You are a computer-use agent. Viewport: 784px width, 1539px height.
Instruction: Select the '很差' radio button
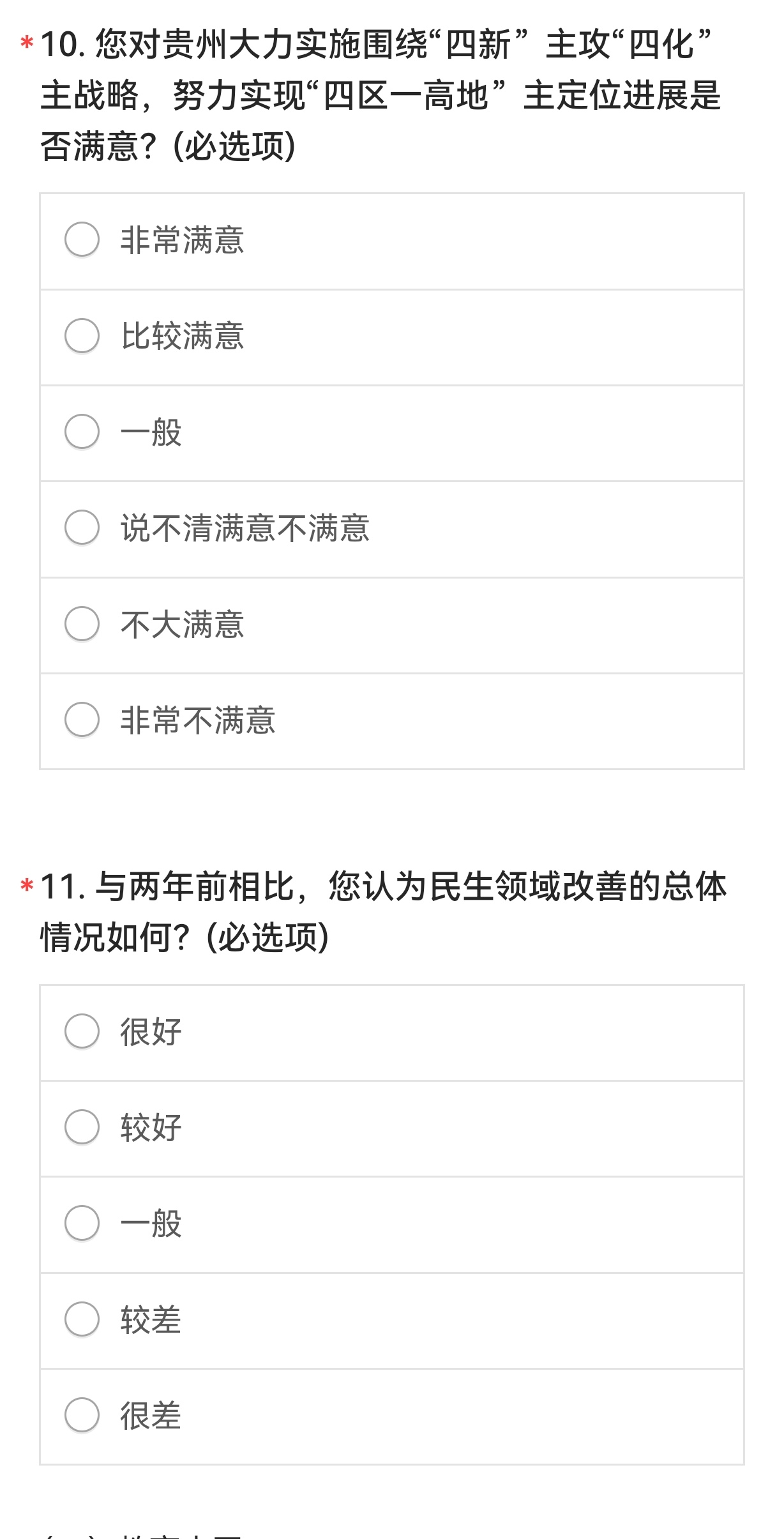pos(82,1415)
